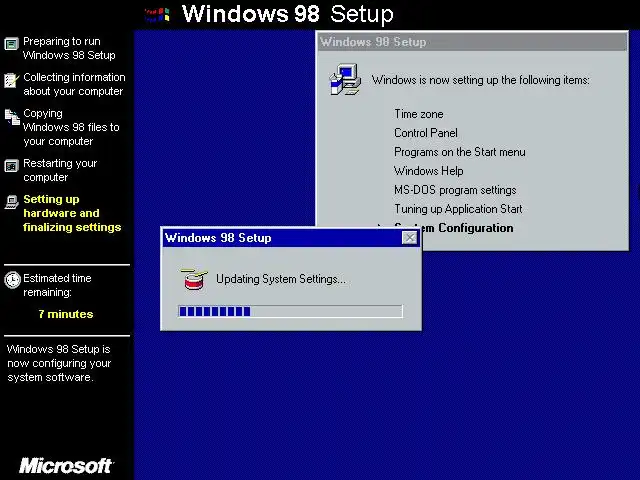Click highlighted 'Setting up hardware' step text
This screenshot has height=480, width=640.
pyautogui.click(x=72, y=213)
